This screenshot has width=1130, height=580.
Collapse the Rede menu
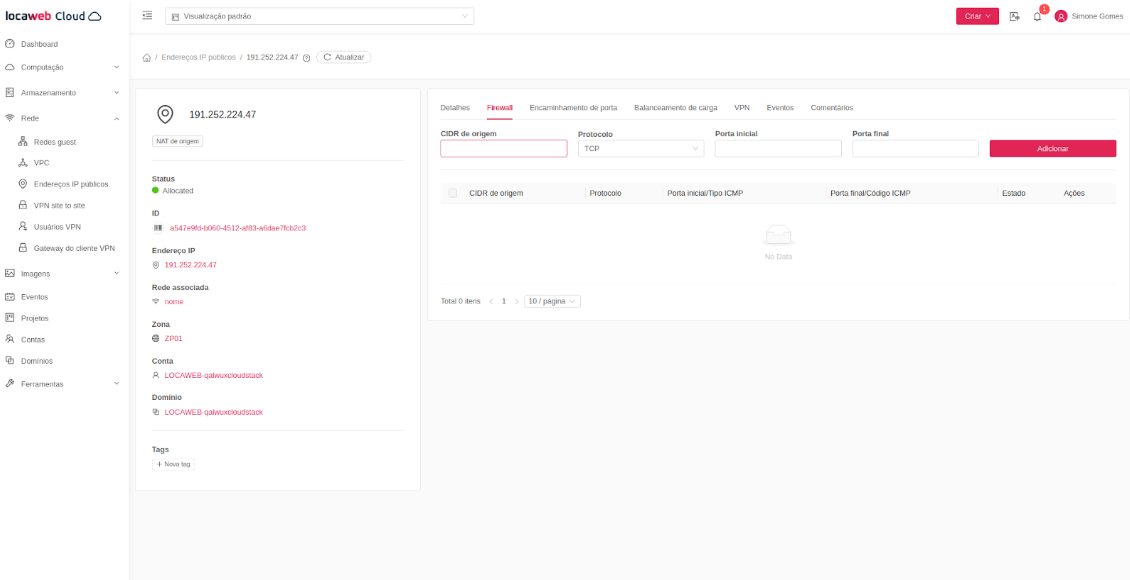point(63,117)
